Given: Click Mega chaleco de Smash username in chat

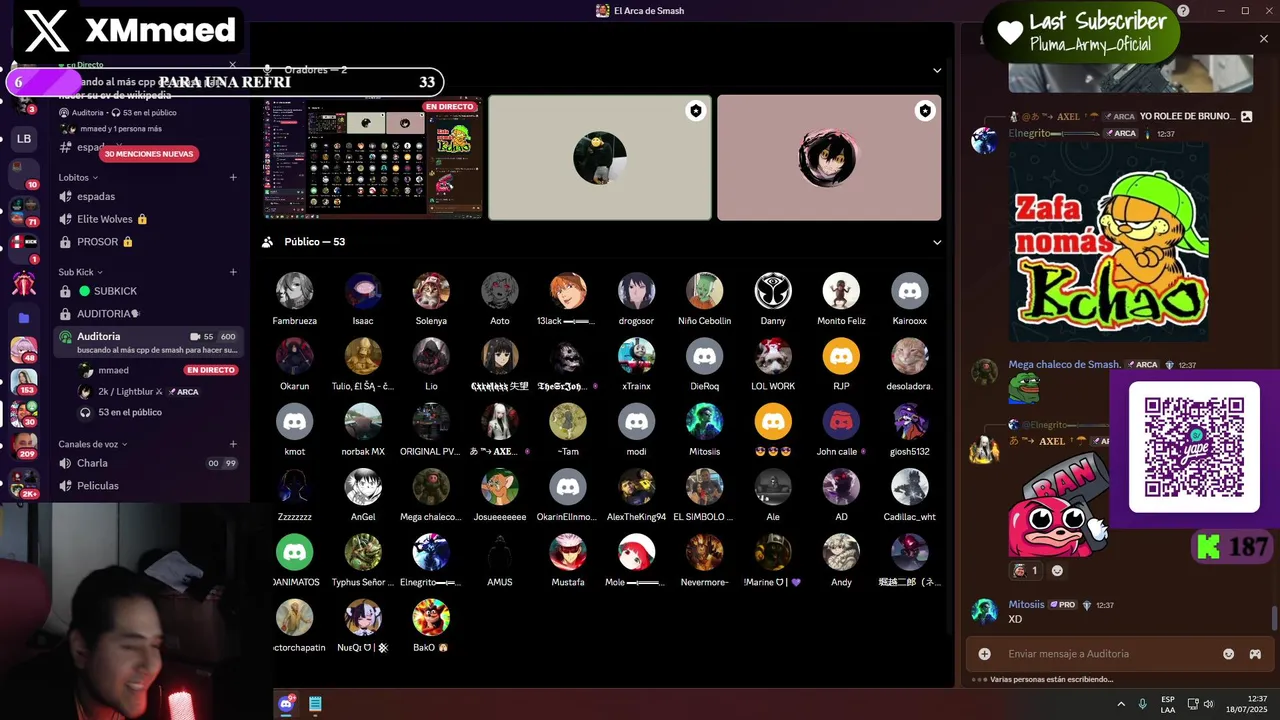Looking at the screenshot, I should [x=1064, y=365].
